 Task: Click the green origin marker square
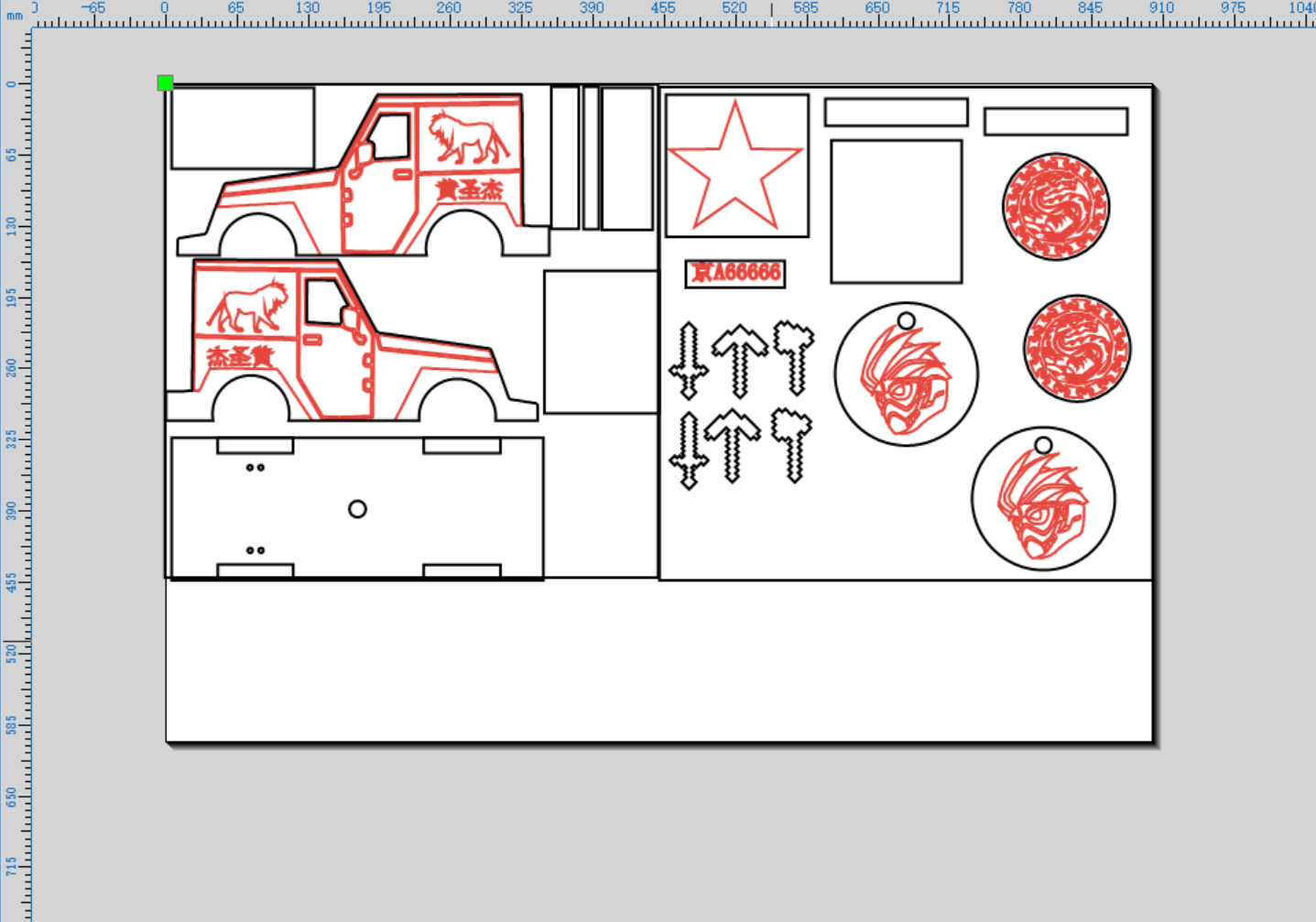tap(165, 83)
